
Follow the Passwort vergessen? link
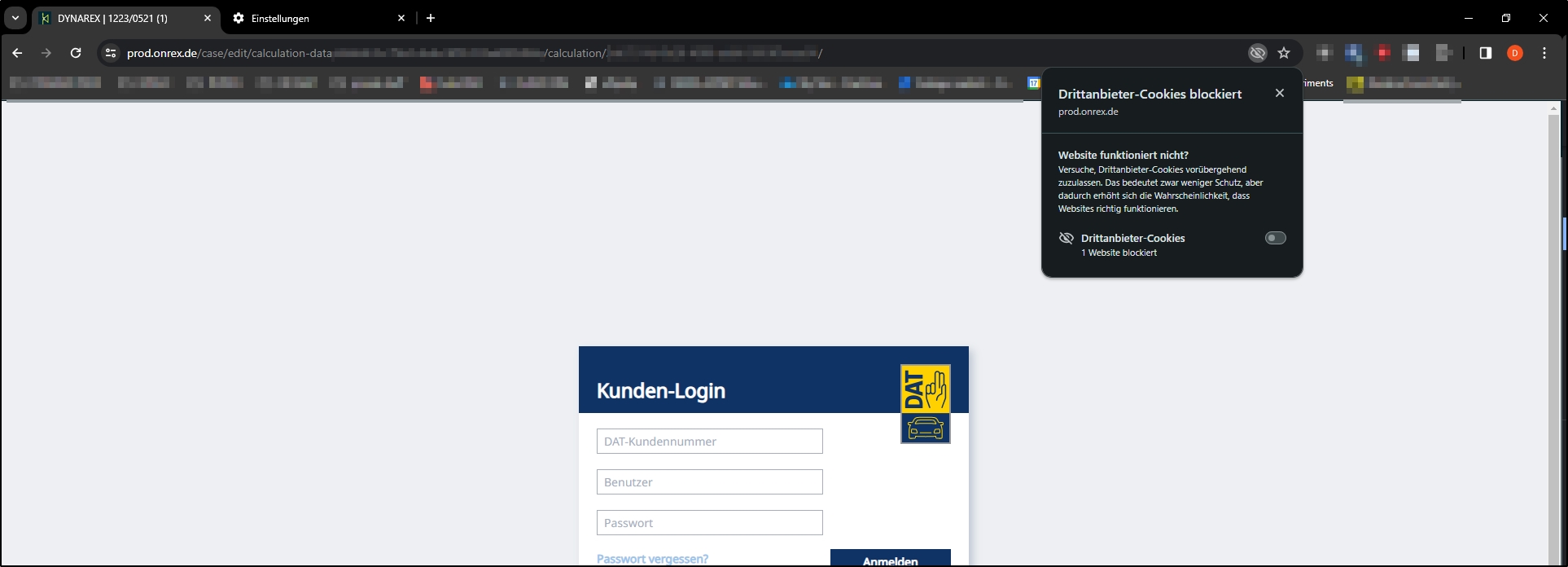(x=652, y=559)
